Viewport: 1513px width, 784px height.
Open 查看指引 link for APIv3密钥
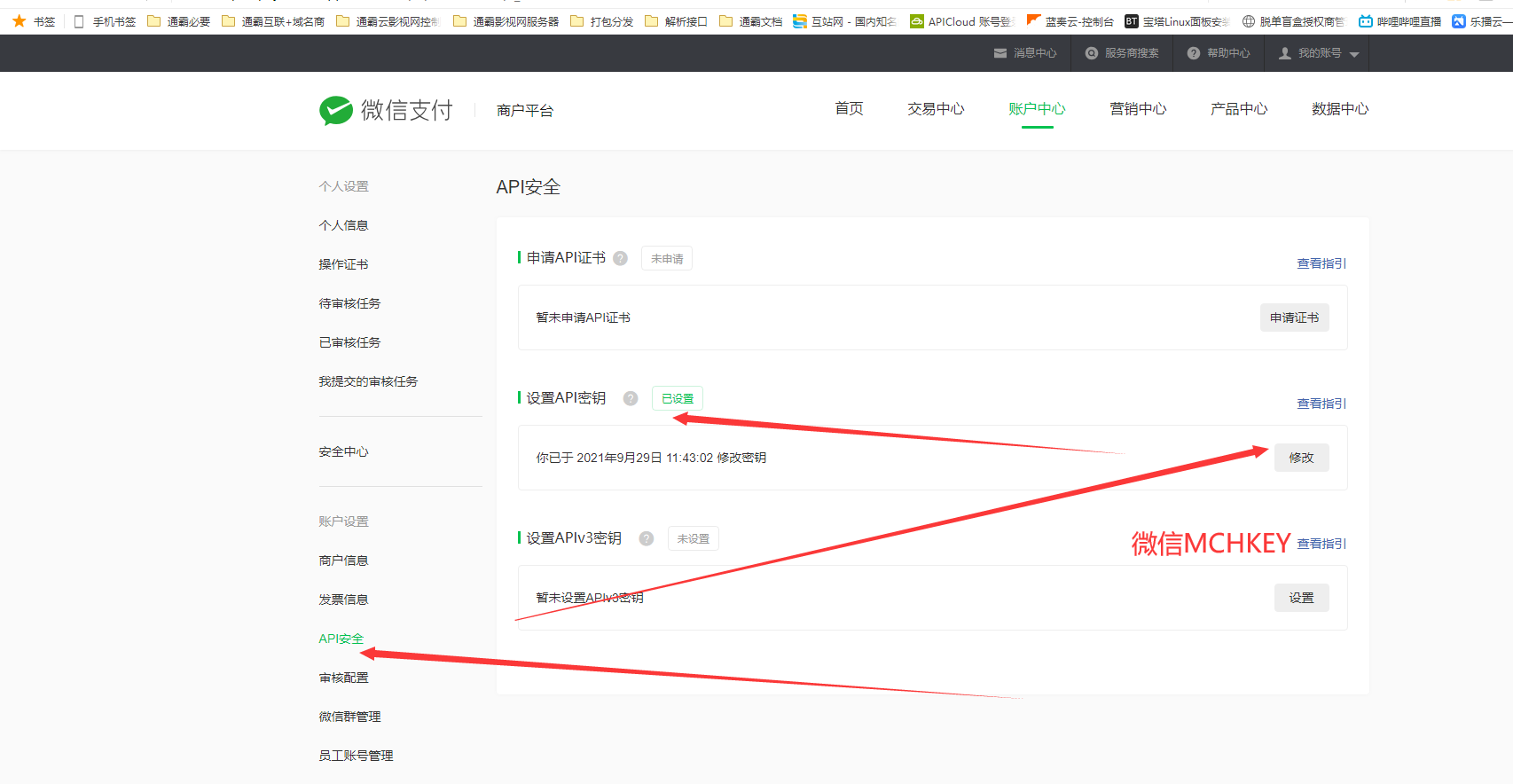click(x=1321, y=544)
